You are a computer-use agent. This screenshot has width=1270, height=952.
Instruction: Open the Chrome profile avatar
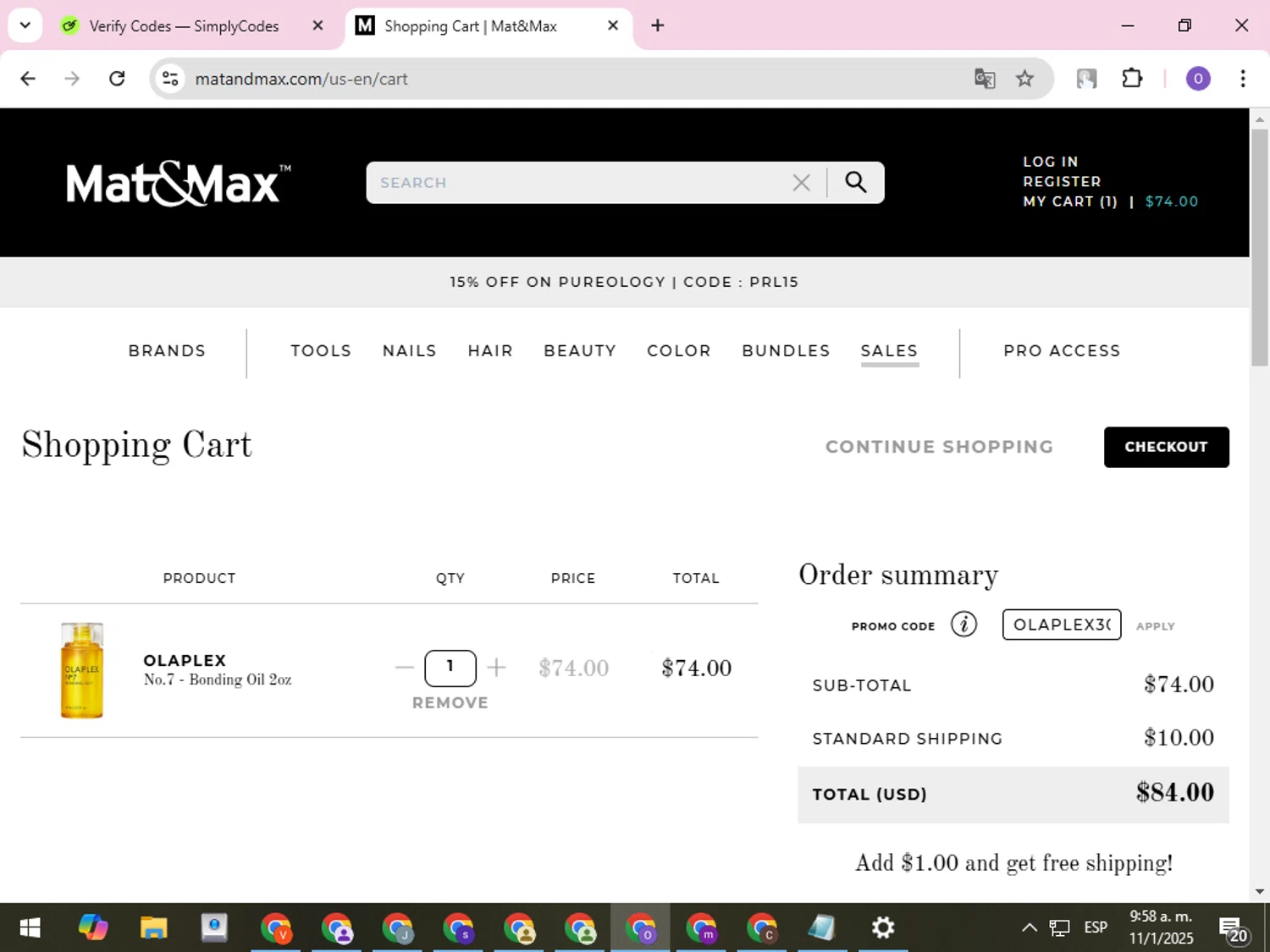click(1197, 79)
